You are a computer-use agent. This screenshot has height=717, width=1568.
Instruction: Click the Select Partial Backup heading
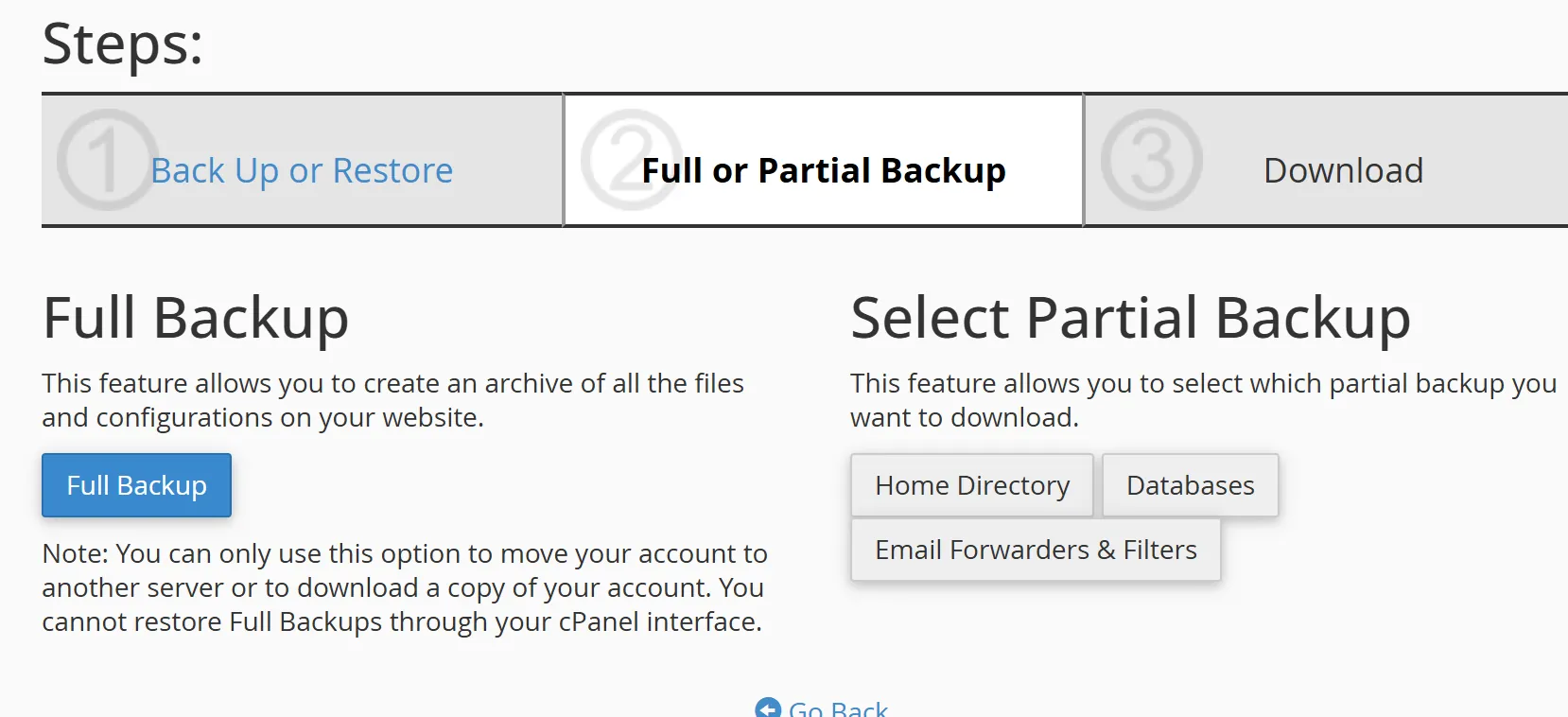[x=1131, y=319]
